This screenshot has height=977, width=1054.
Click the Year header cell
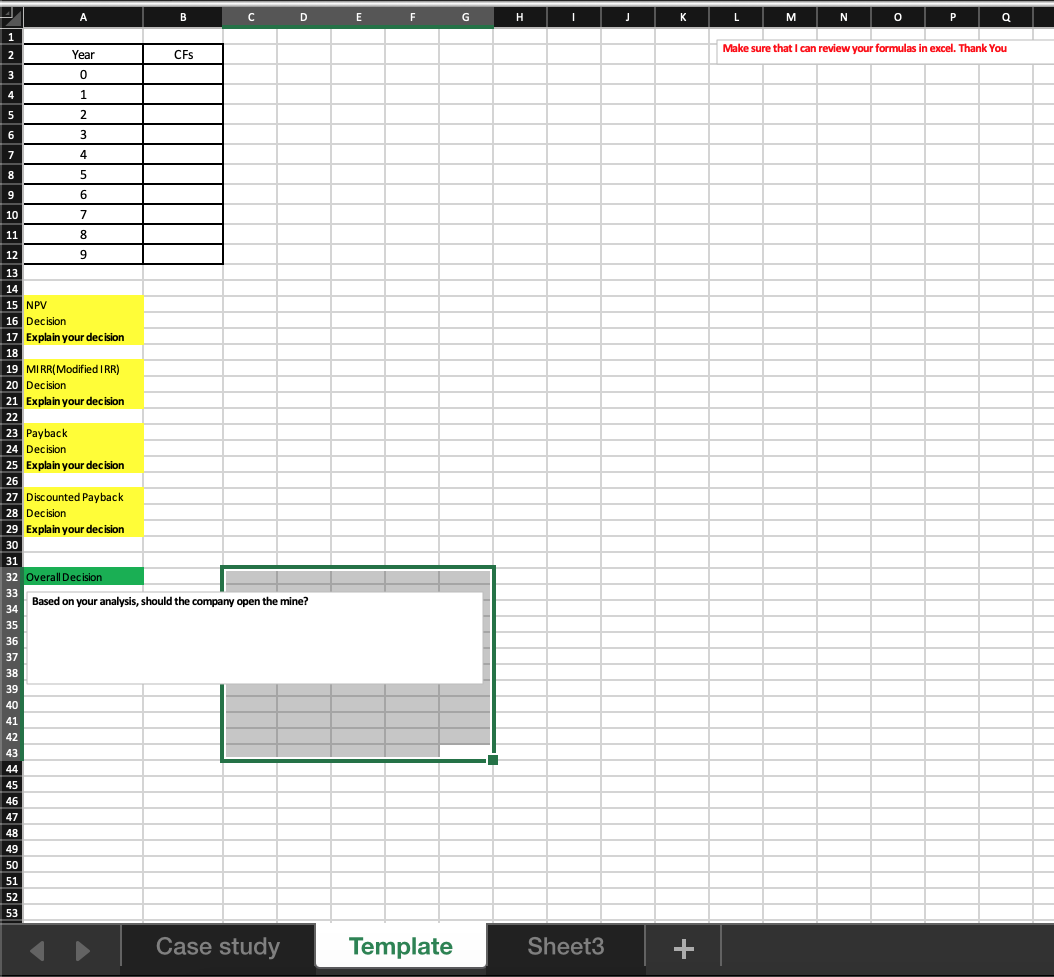pyautogui.click(x=83, y=54)
